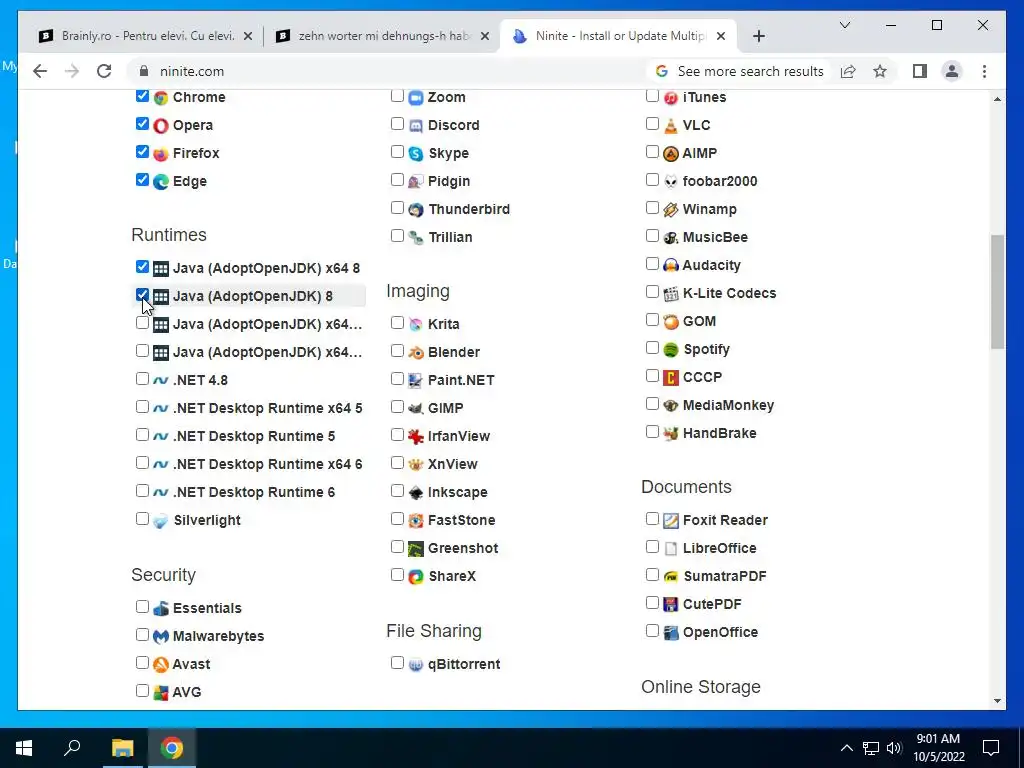Click the Firefox logo icon
1024x768 pixels.
161,153
